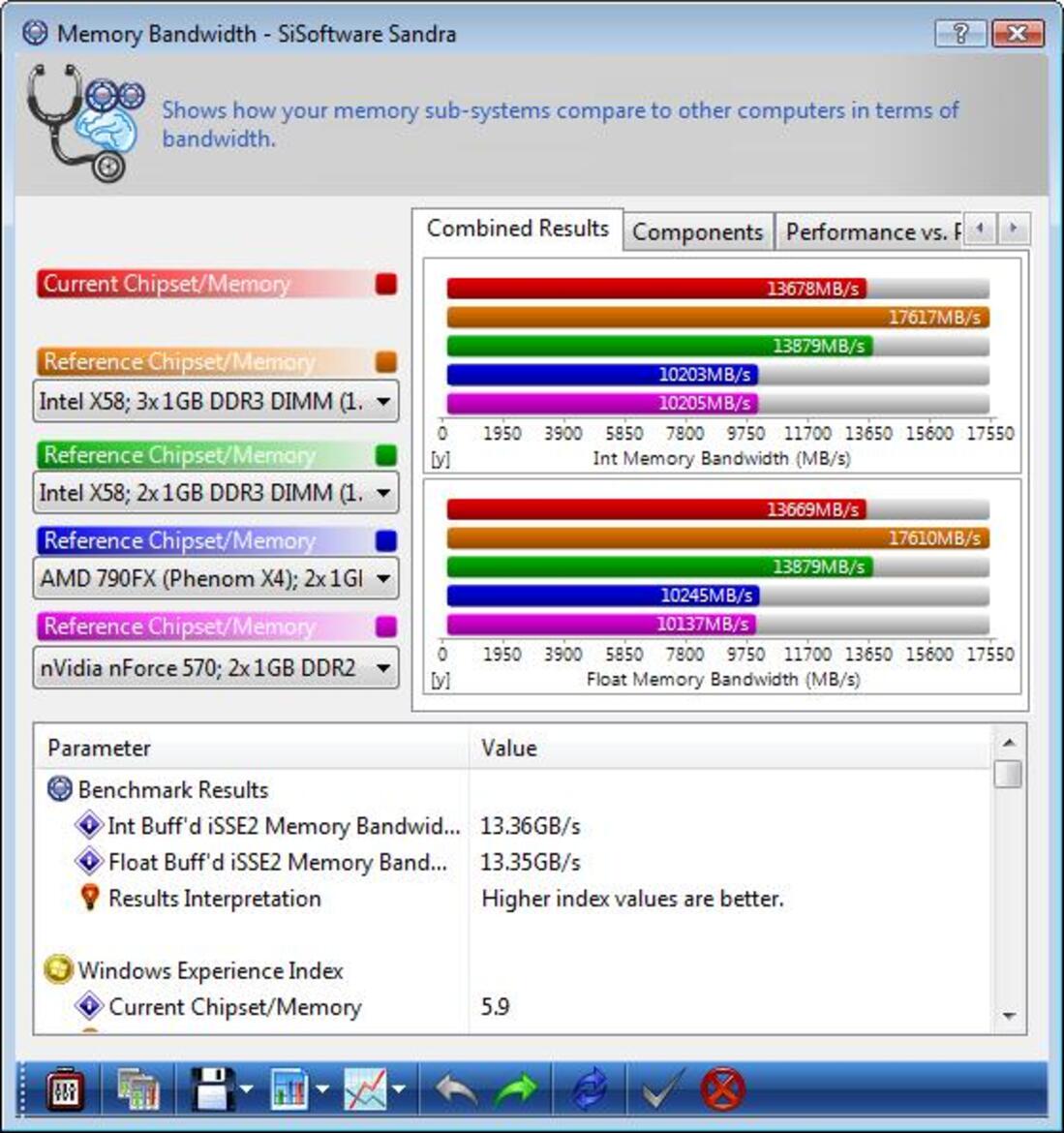1064x1133 pixels.
Task: Click the results list scroll down arrow
Action: (x=1009, y=1016)
